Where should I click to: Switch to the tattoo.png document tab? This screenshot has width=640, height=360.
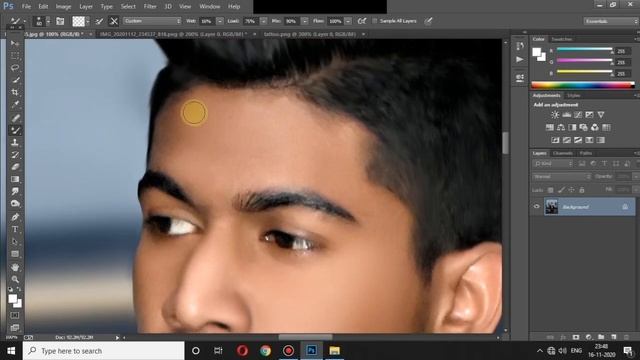(x=310, y=34)
